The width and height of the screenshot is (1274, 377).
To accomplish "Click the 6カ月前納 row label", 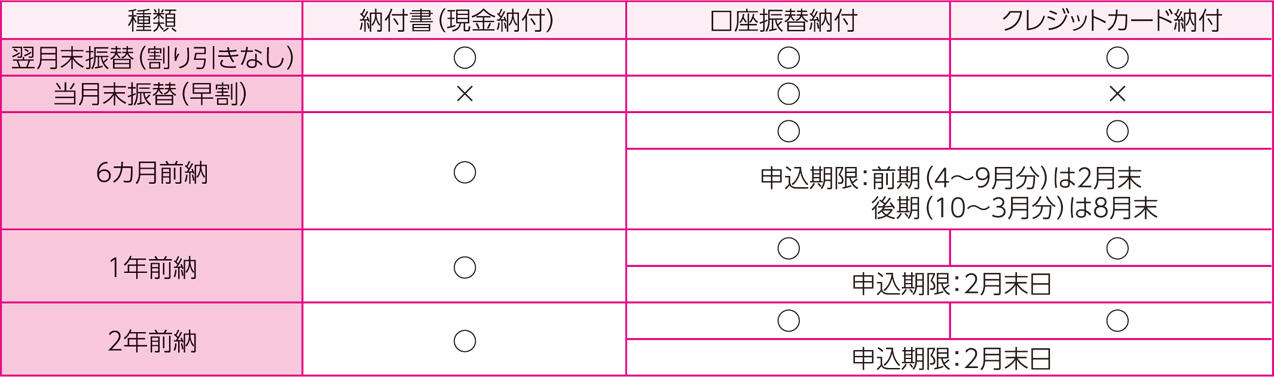I will [x=151, y=171].
